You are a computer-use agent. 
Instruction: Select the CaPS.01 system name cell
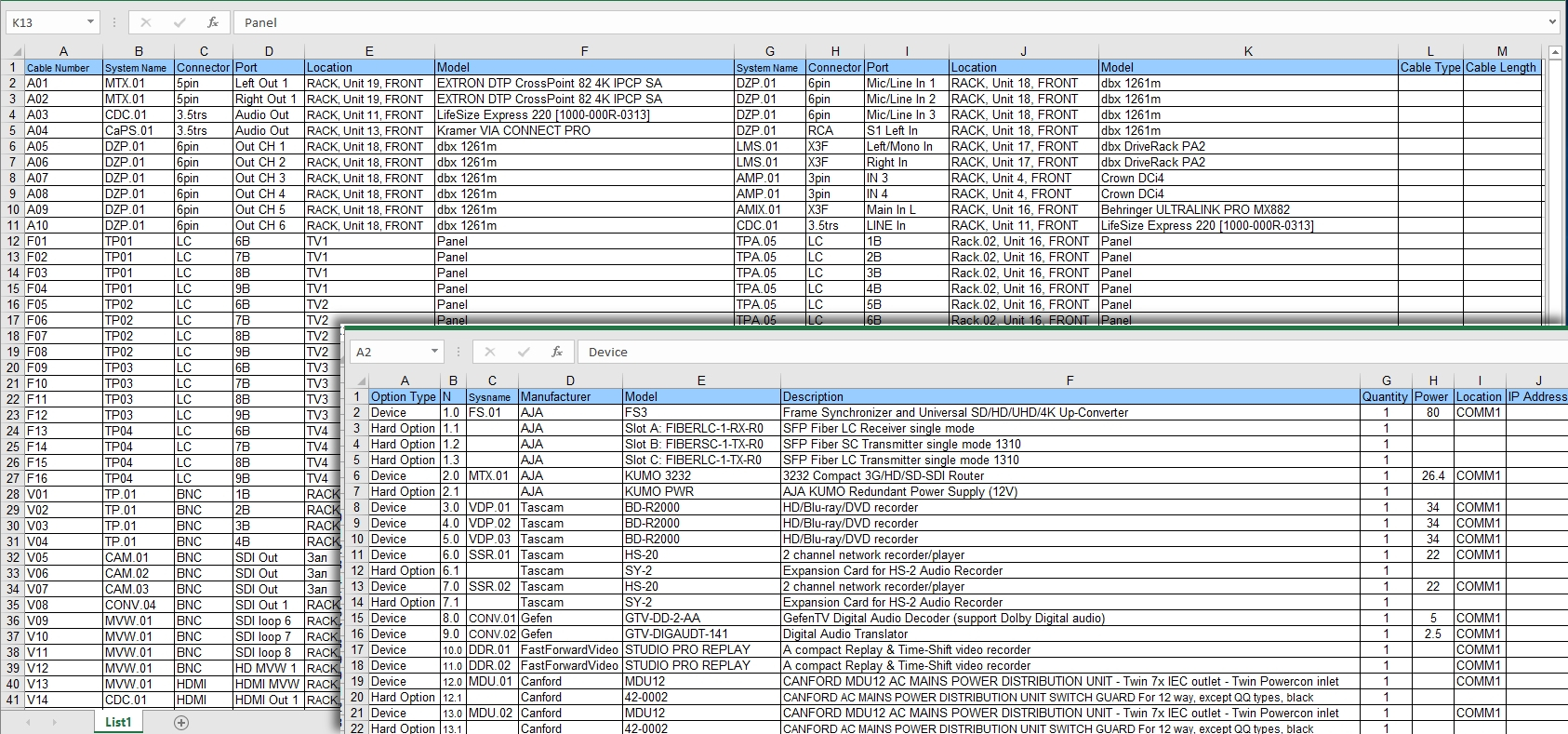click(x=139, y=130)
